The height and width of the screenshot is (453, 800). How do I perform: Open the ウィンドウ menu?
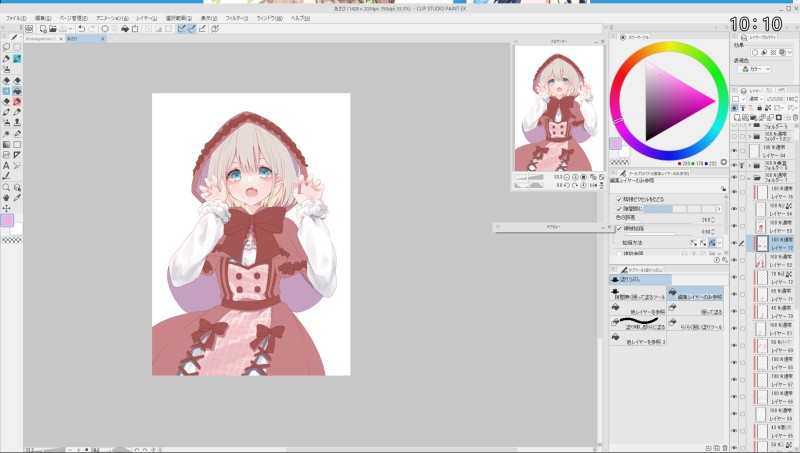pos(269,18)
